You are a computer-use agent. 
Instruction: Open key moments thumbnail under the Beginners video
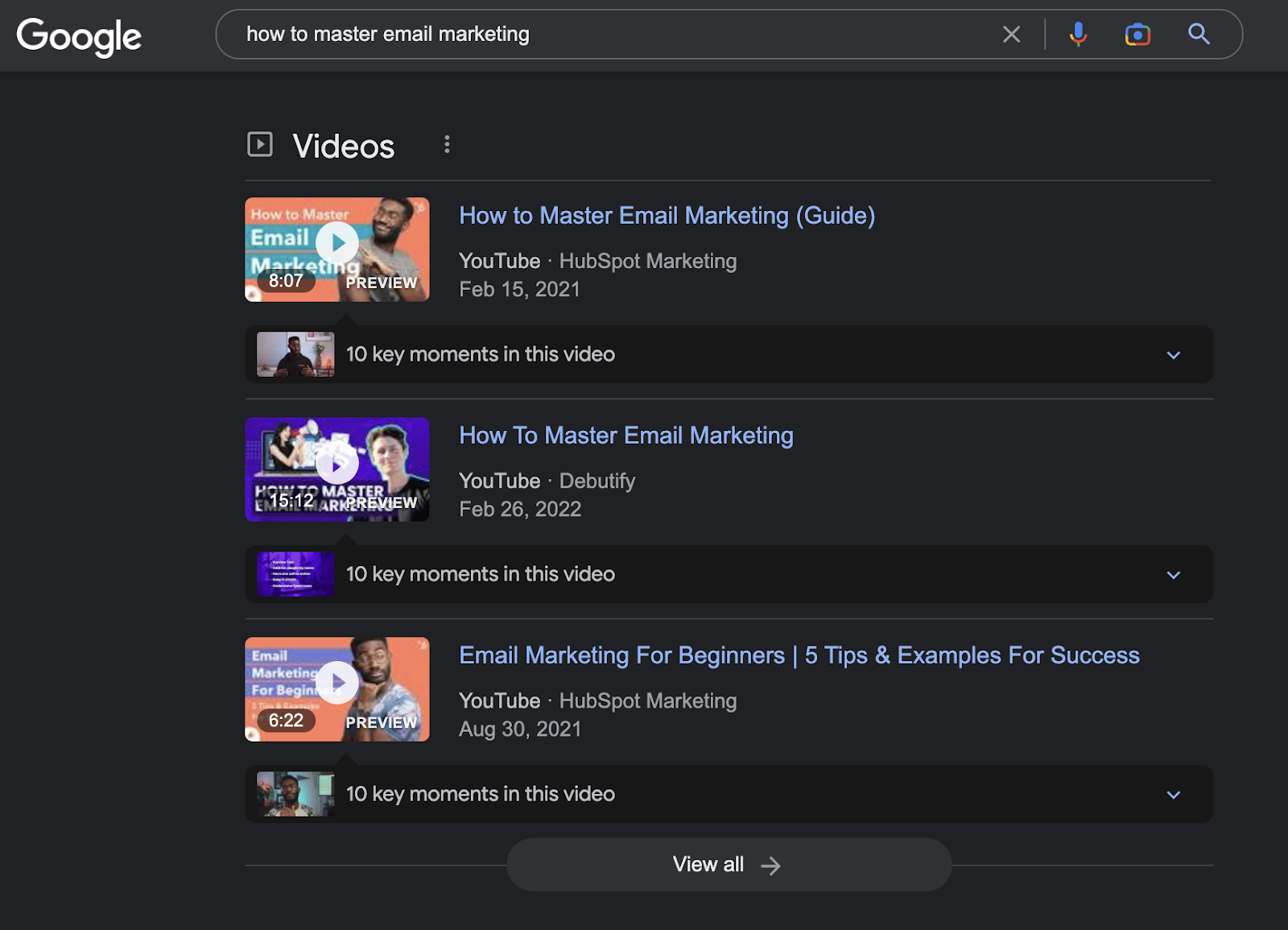[295, 794]
